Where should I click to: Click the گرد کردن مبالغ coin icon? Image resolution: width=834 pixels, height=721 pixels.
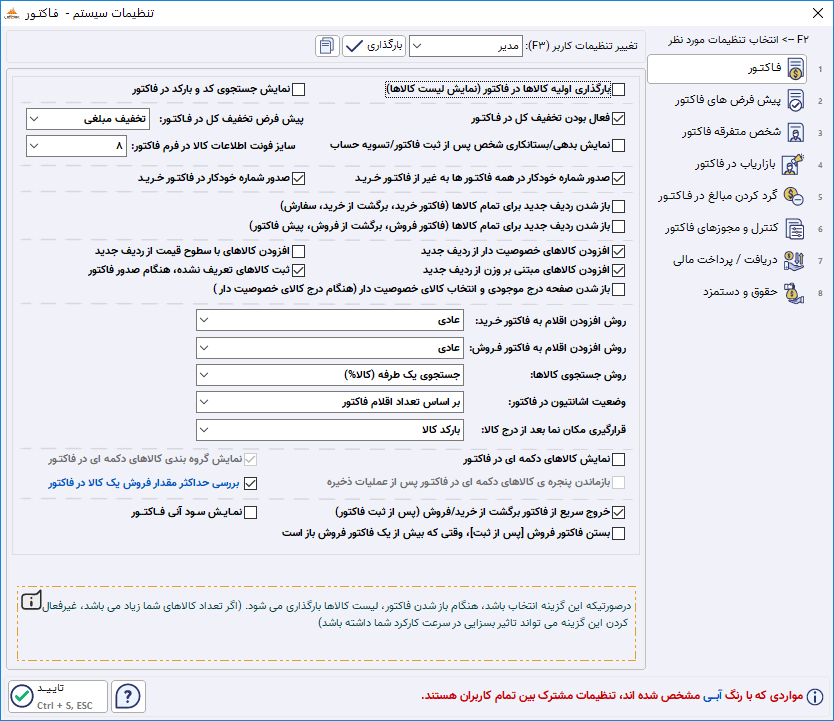794,196
